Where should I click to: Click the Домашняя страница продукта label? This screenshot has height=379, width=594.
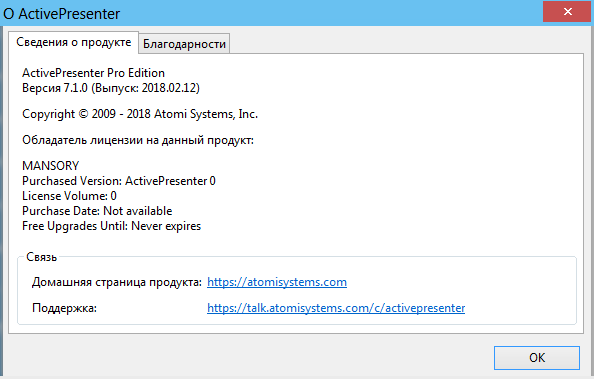[x=117, y=282]
